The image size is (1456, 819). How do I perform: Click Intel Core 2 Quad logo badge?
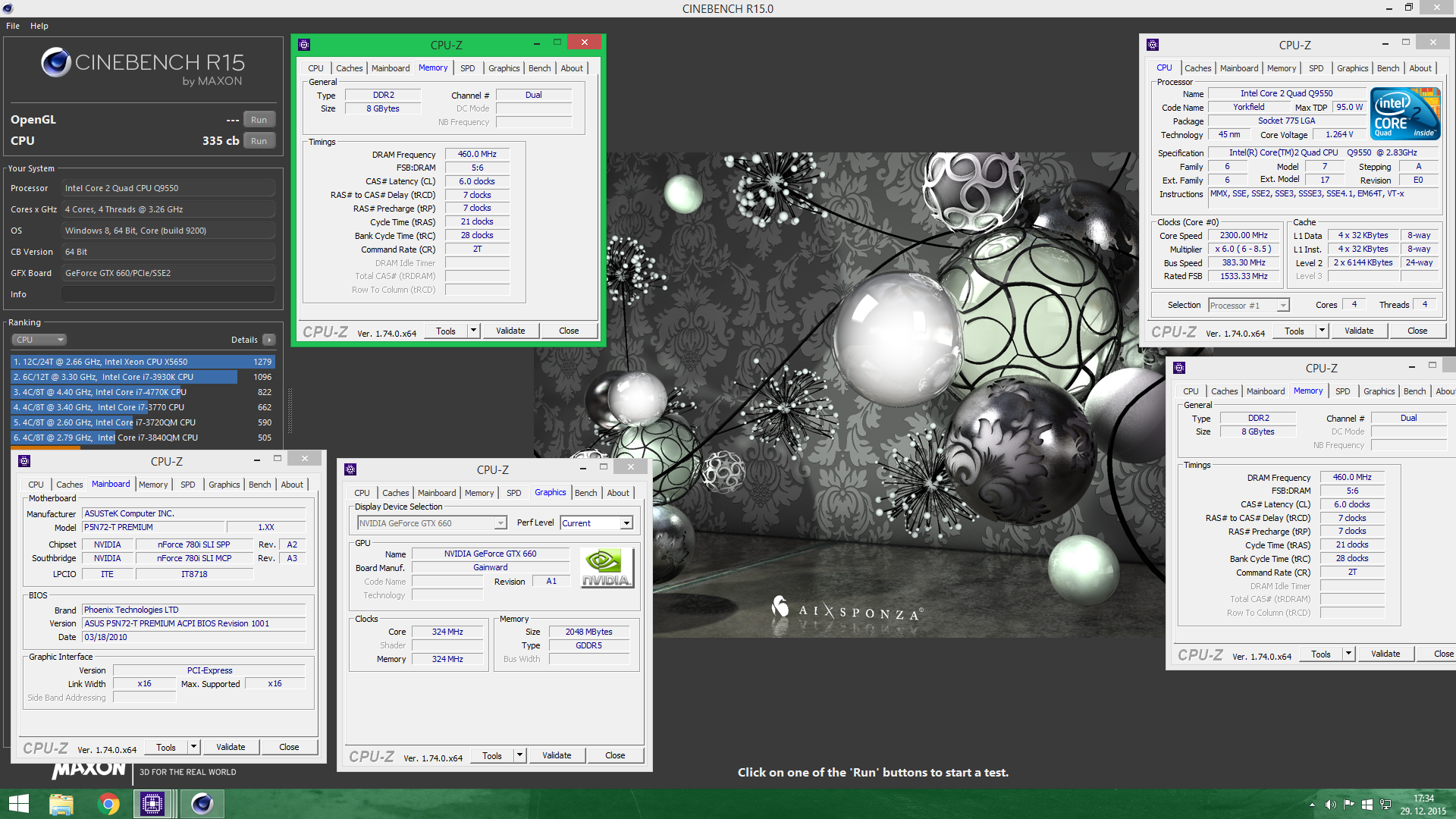1406,113
